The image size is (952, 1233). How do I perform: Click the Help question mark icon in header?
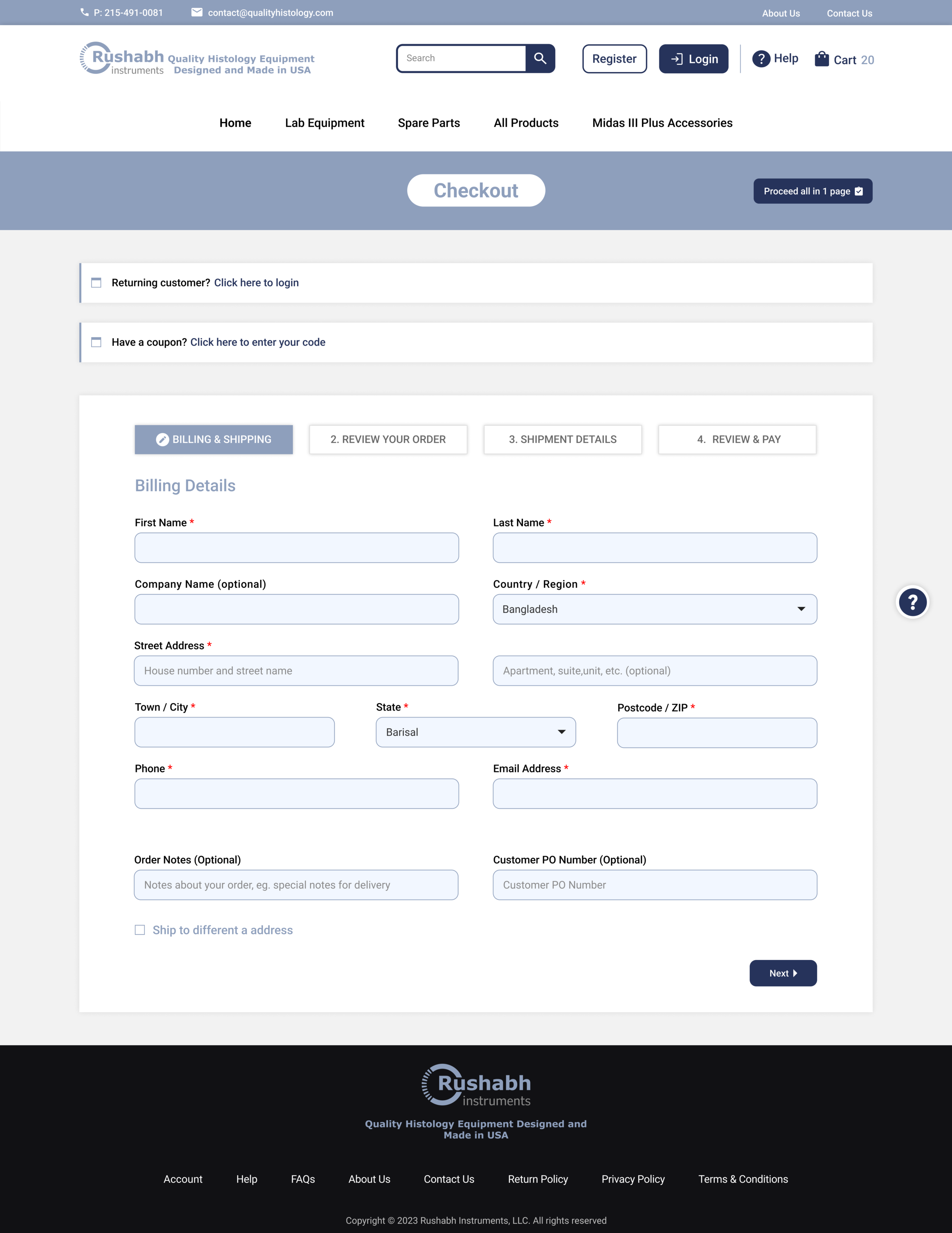point(760,59)
